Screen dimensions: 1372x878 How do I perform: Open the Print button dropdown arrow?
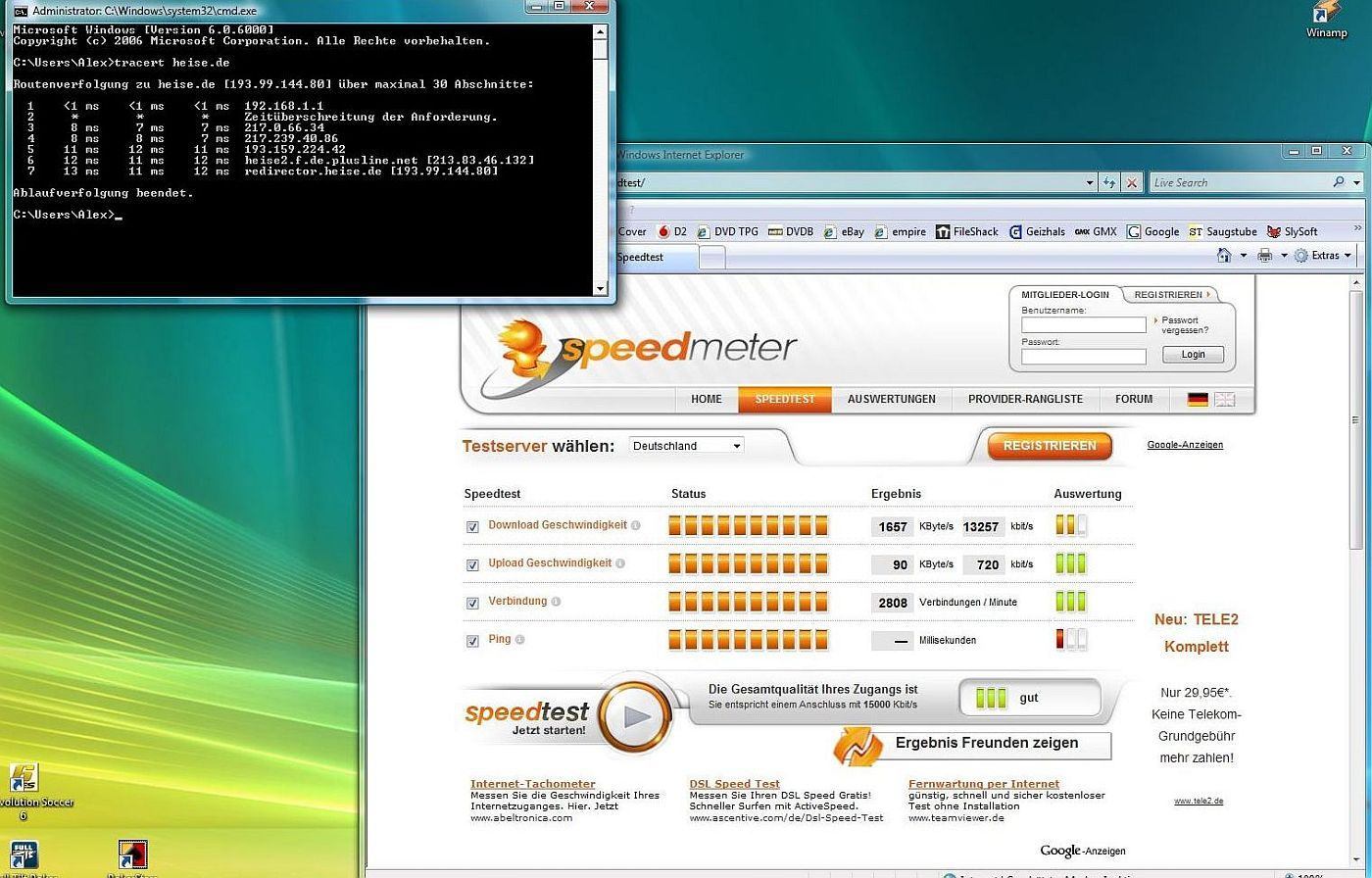tap(1284, 256)
